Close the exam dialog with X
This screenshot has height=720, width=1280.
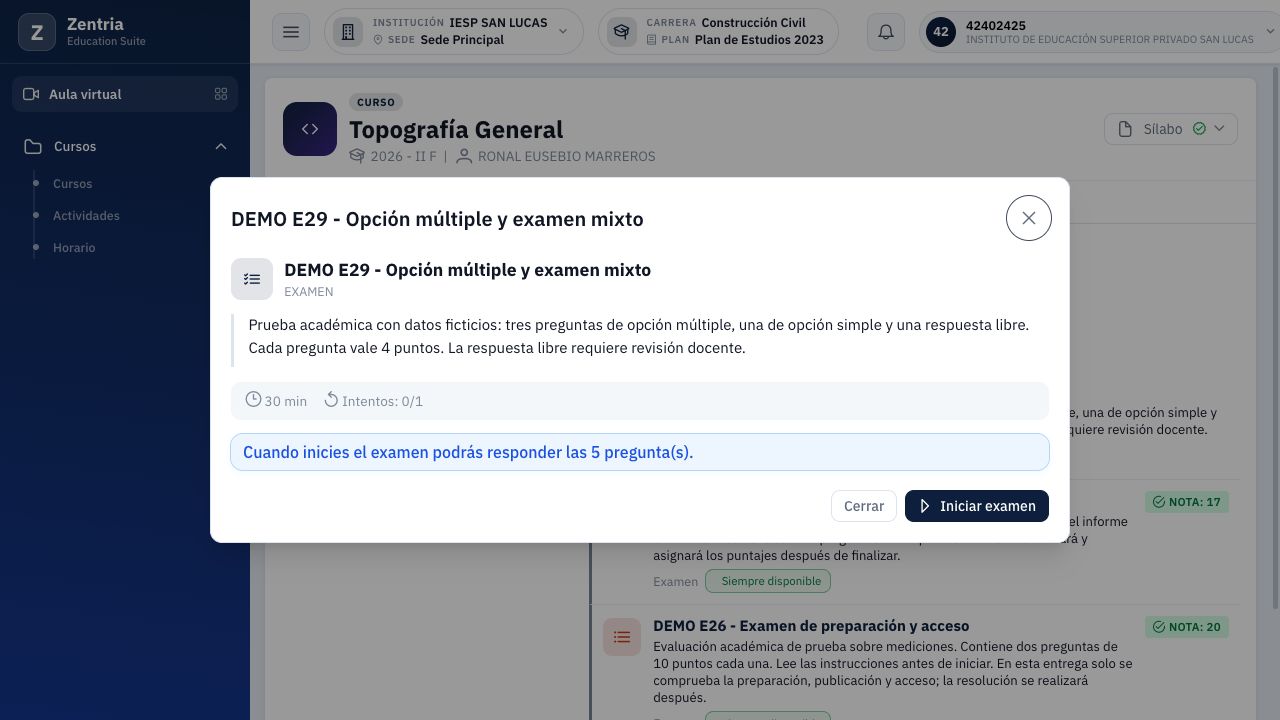[1029, 218]
